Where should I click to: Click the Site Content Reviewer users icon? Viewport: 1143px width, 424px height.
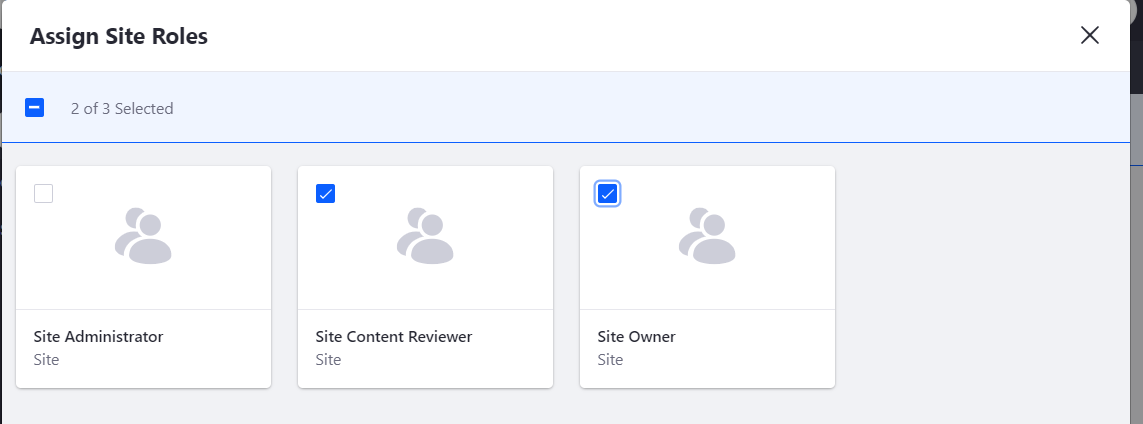[x=425, y=236]
